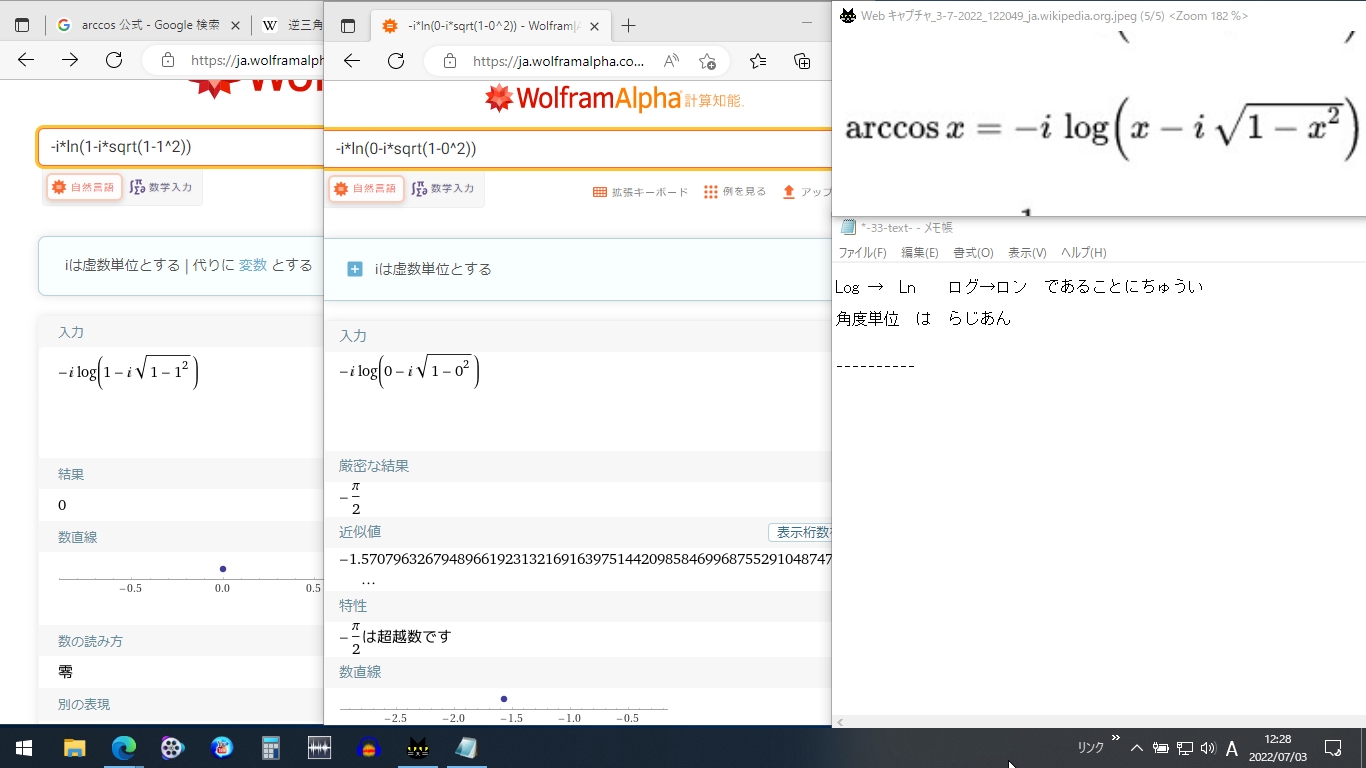The width and height of the screenshot is (1366, 768).
Task: Add this WolframAlpha page to favorites
Action: click(x=707, y=61)
